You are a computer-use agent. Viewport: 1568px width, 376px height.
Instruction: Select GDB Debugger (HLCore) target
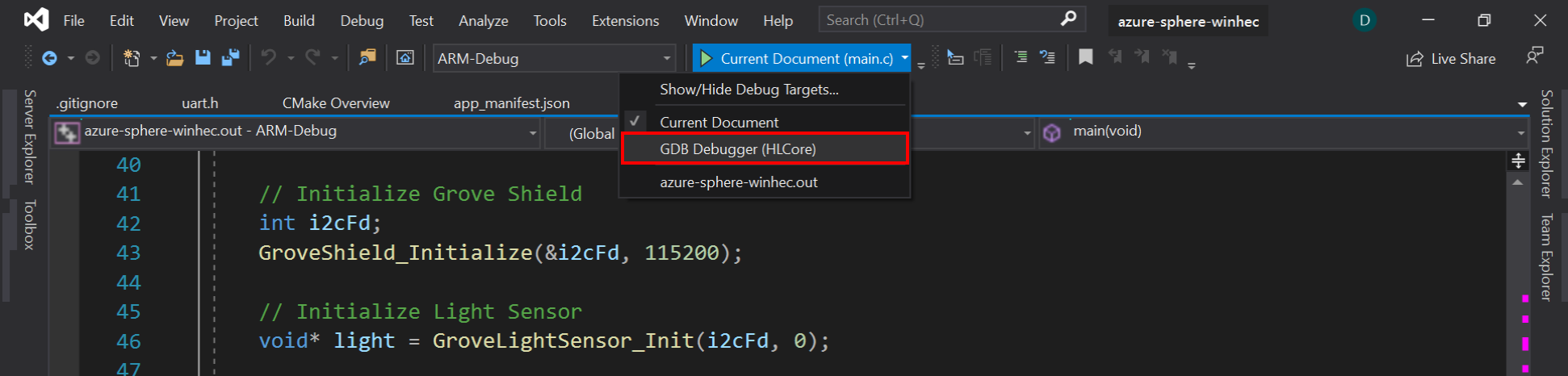pyautogui.click(x=765, y=149)
